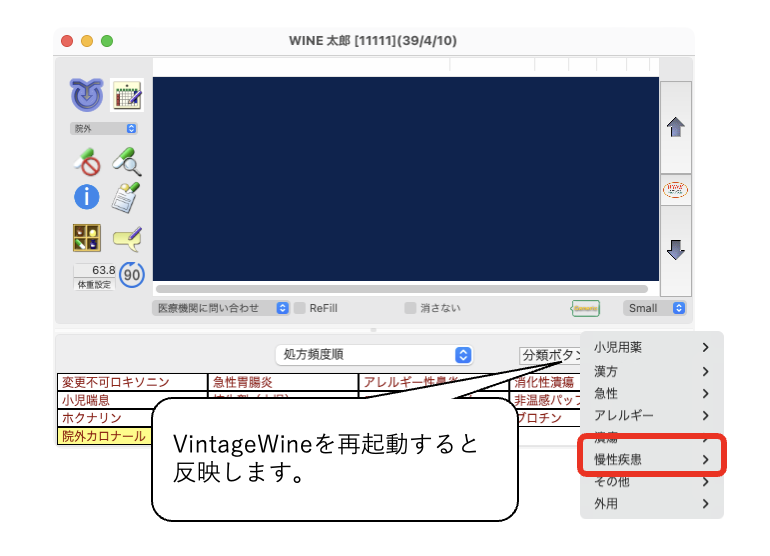The height and width of the screenshot is (556, 770).
Task: Open the calendar with pencil icon
Action: 127,94
